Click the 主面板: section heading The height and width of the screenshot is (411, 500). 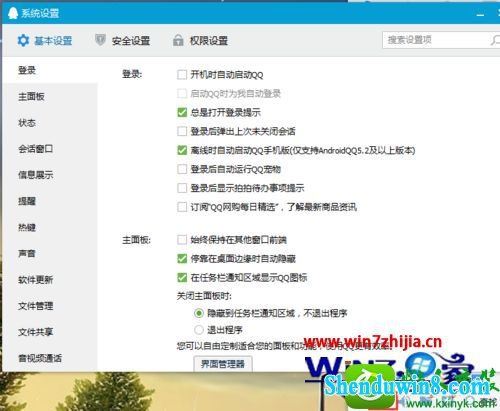136,240
